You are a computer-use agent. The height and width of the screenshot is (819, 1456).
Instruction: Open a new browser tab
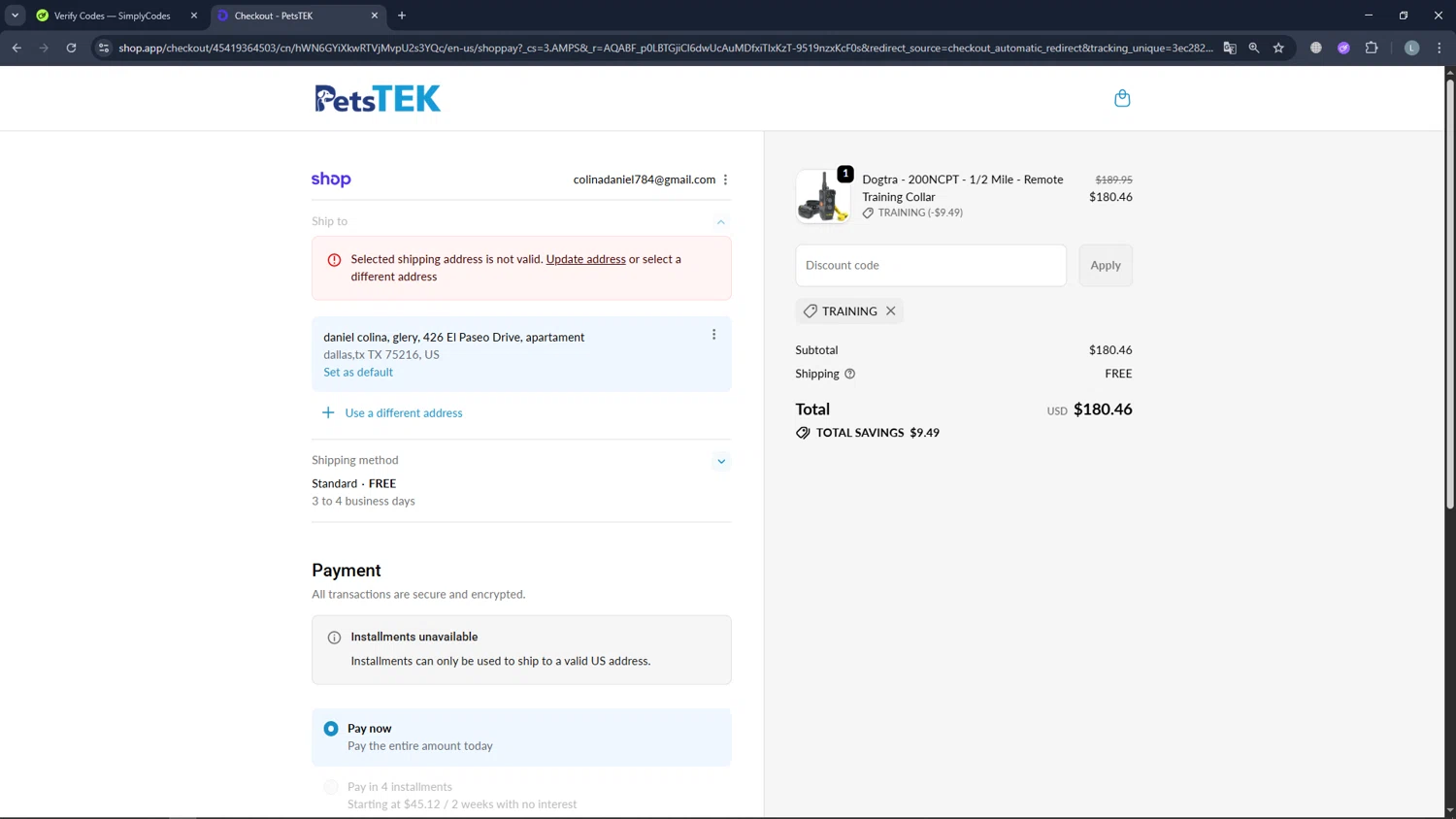point(402,16)
